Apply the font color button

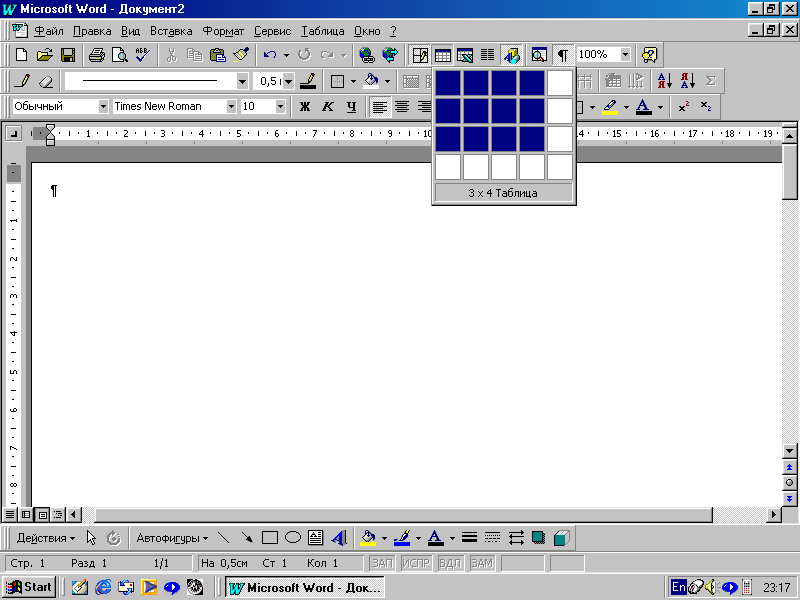(643, 107)
